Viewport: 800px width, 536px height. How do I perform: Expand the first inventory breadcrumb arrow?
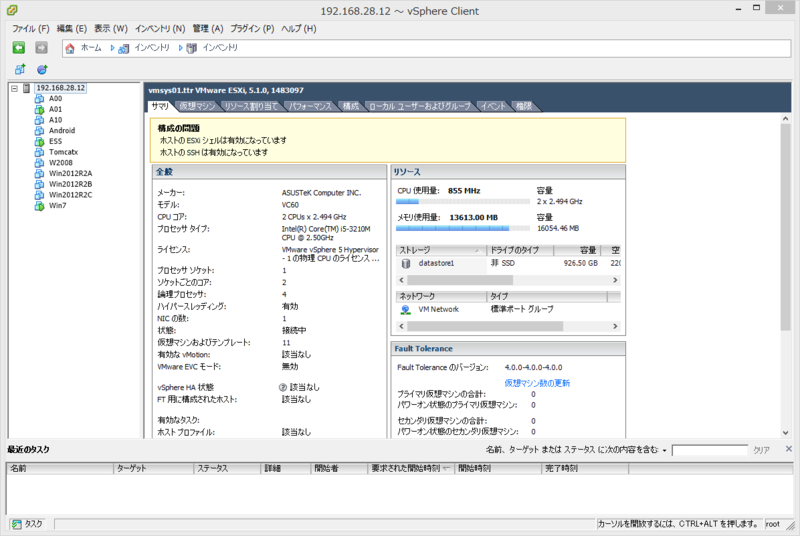(x=180, y=48)
